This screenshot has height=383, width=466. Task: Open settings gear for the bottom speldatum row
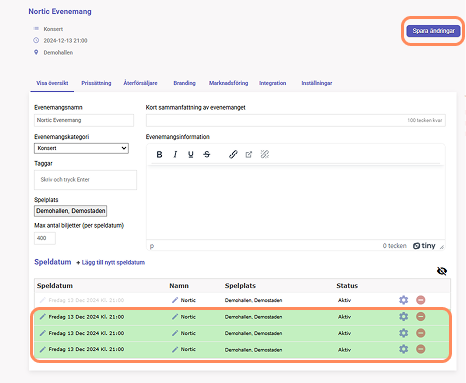point(404,349)
